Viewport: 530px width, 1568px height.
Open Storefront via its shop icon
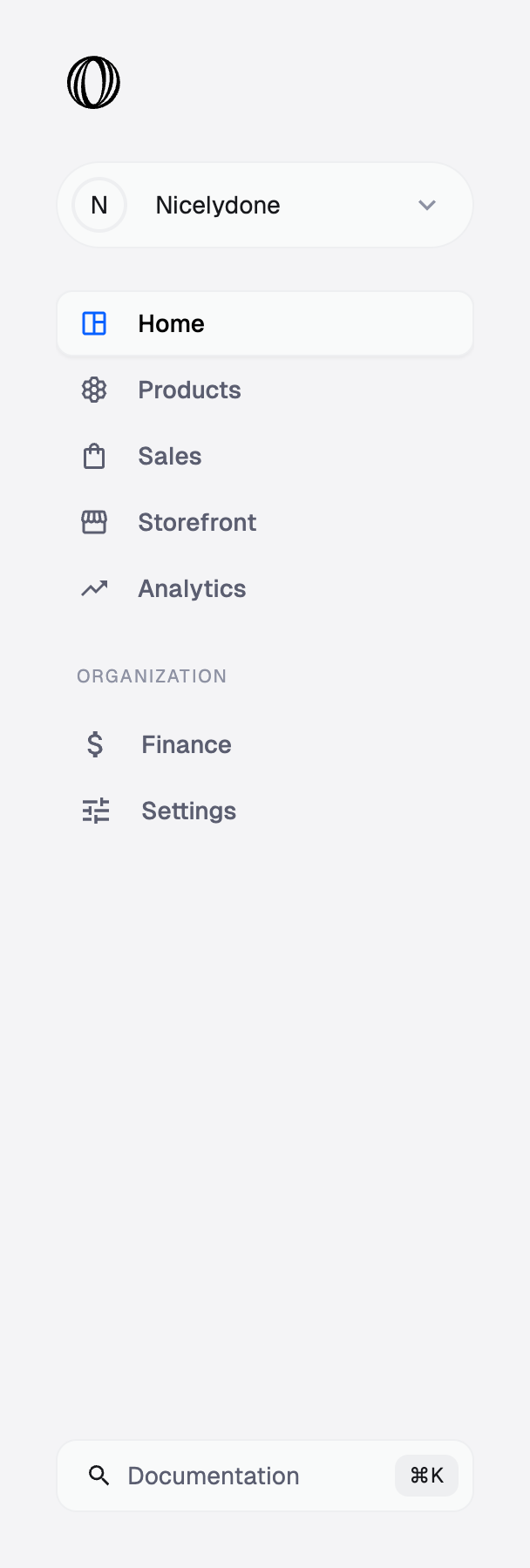point(93,522)
